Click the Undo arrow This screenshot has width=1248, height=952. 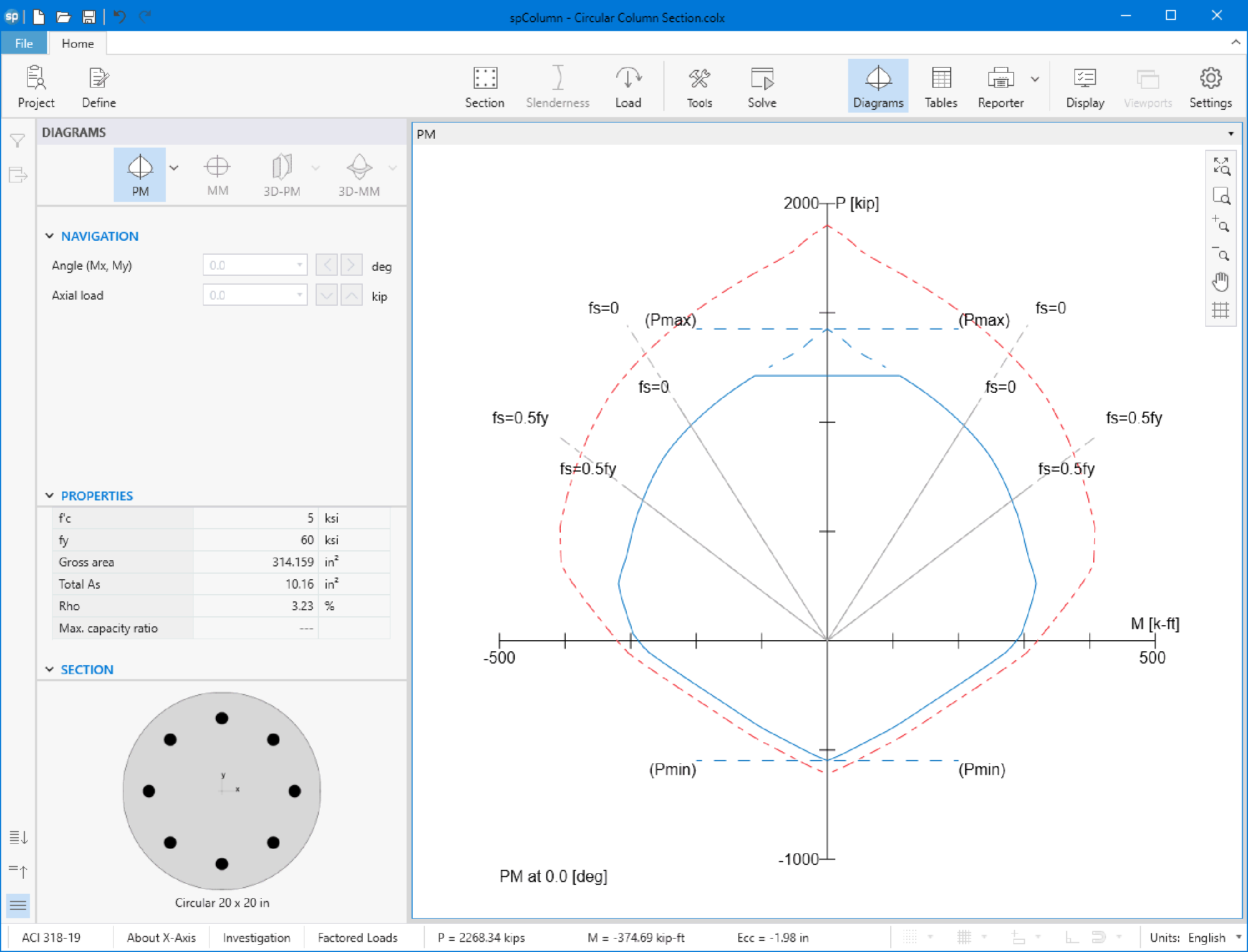[x=119, y=17]
